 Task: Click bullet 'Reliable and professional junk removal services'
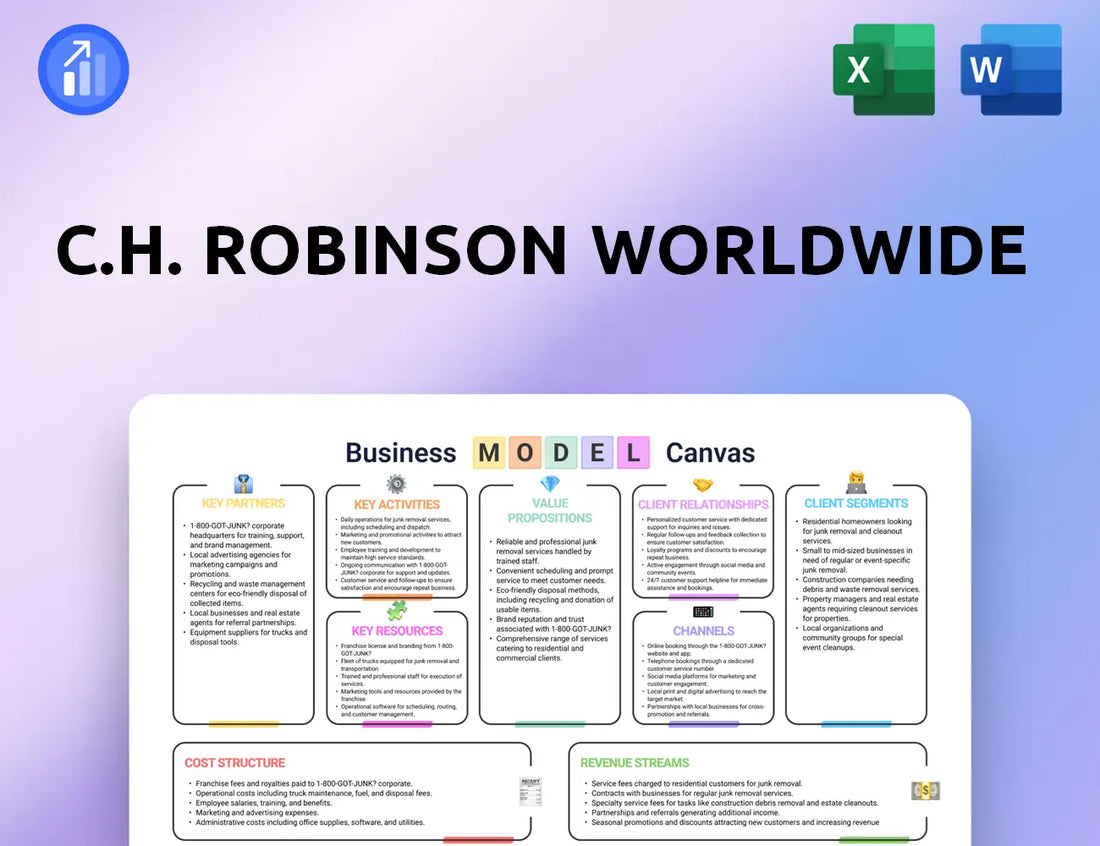pyautogui.click(x=546, y=551)
